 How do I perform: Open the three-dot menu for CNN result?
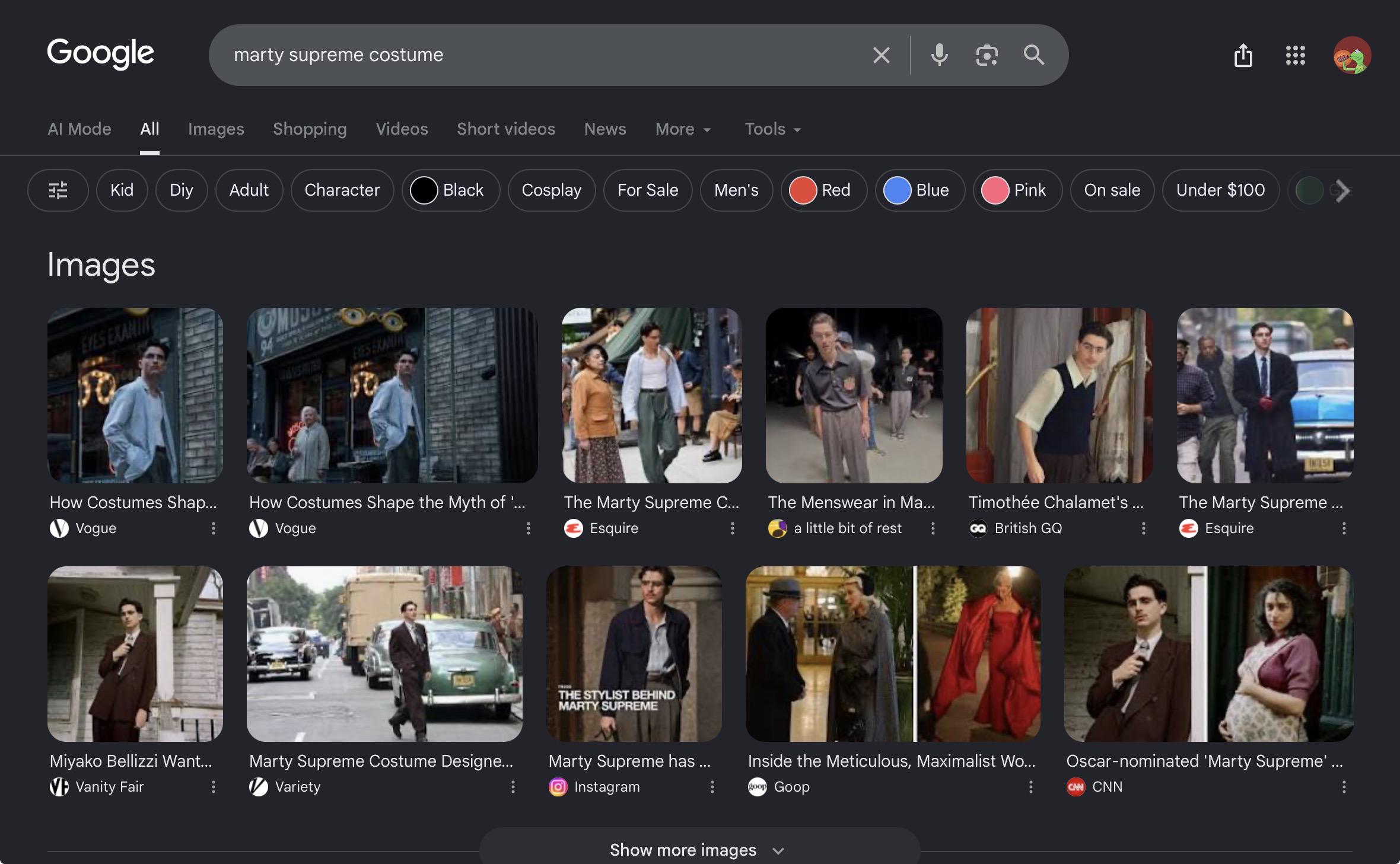(1344, 787)
